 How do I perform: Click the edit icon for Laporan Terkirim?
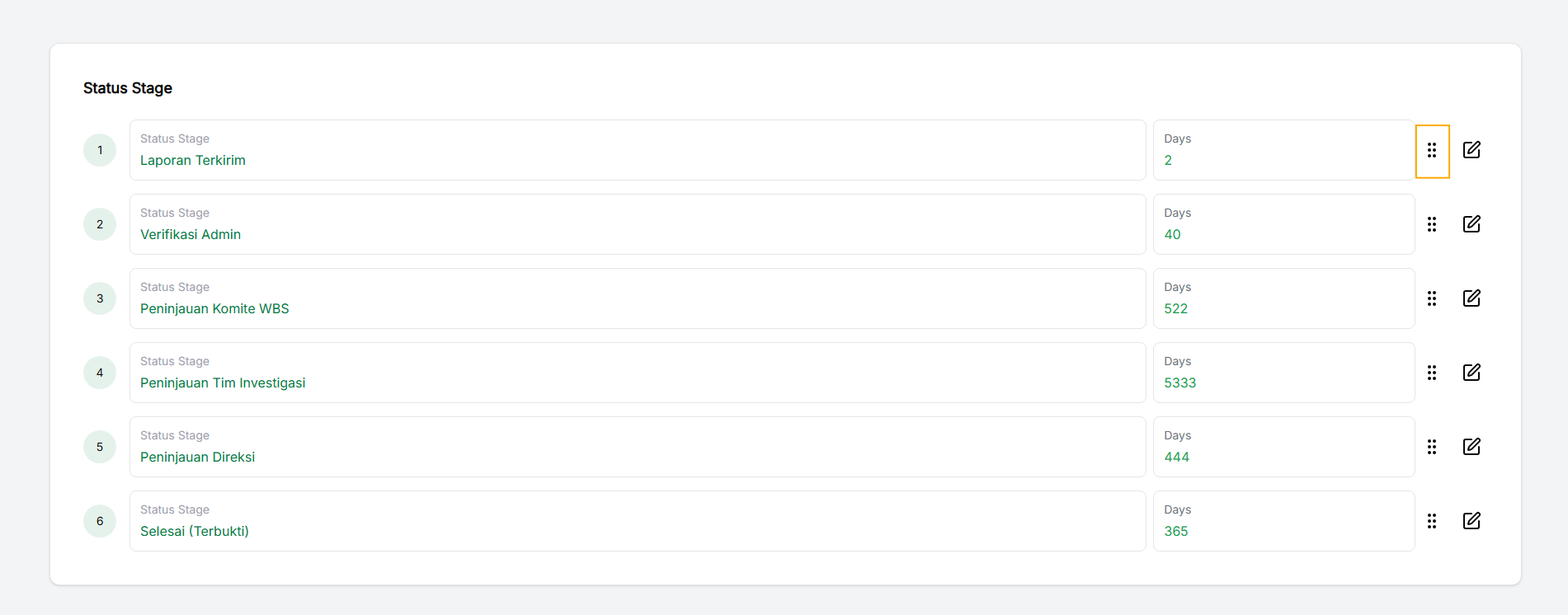click(x=1471, y=150)
